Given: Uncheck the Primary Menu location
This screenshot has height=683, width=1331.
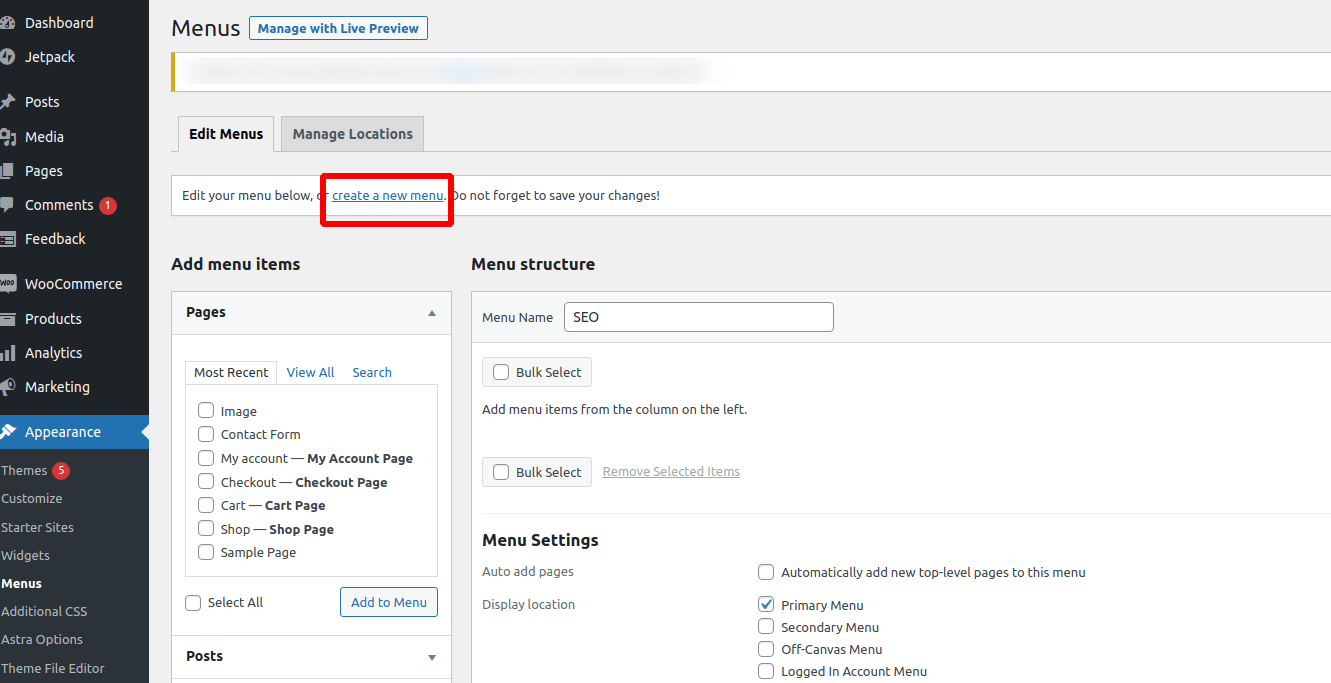Looking at the screenshot, I should point(766,604).
